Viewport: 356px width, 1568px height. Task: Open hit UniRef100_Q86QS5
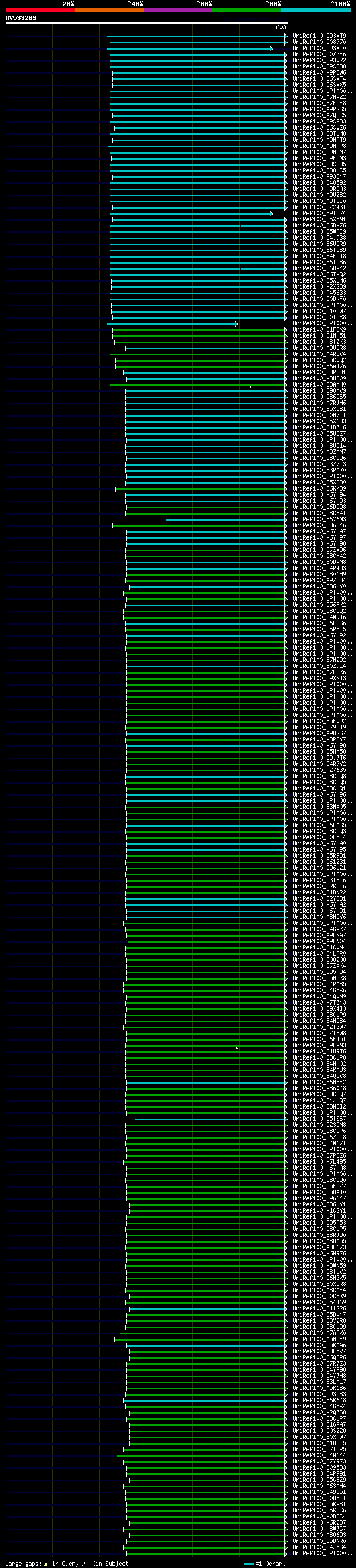click(319, 397)
